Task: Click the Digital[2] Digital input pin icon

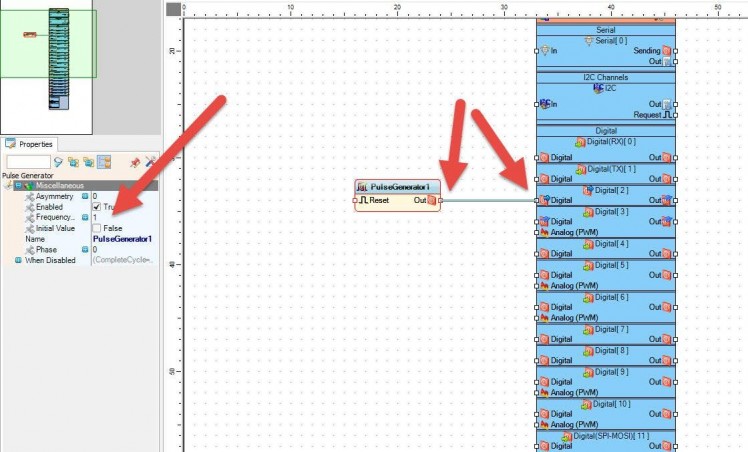Action: [x=544, y=200]
